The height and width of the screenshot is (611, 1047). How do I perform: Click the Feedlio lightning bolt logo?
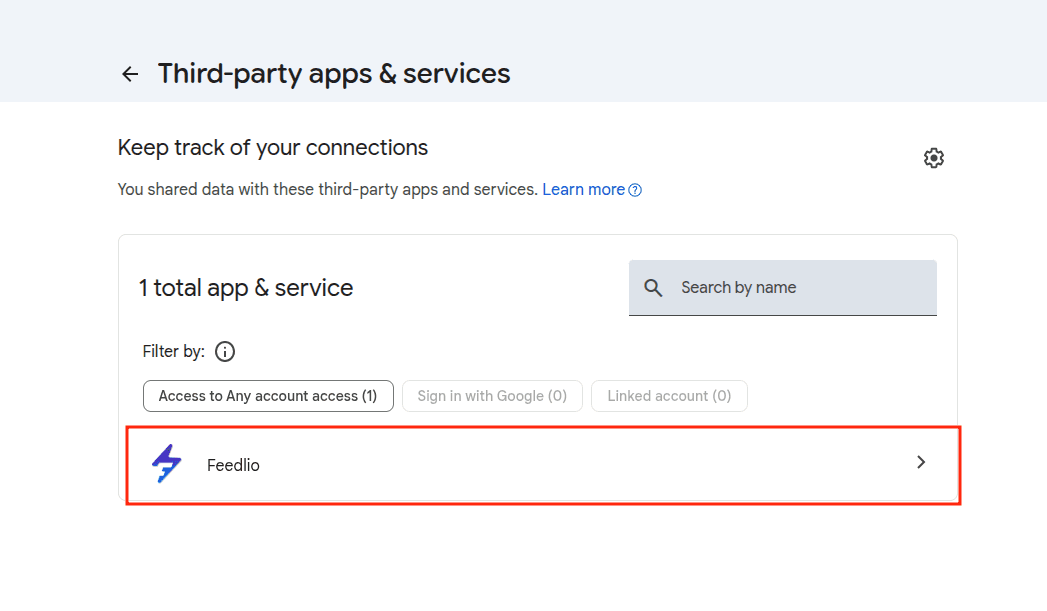click(x=167, y=464)
